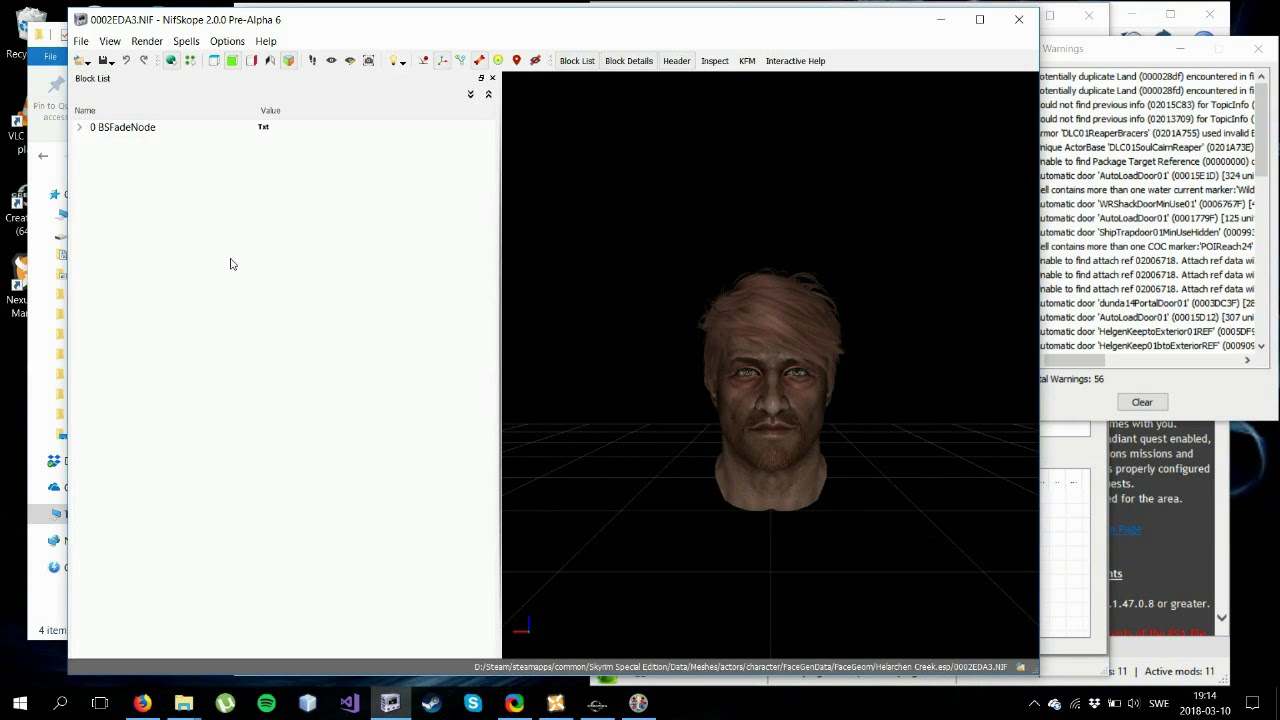Open Steam from the taskbar

(x=431, y=703)
